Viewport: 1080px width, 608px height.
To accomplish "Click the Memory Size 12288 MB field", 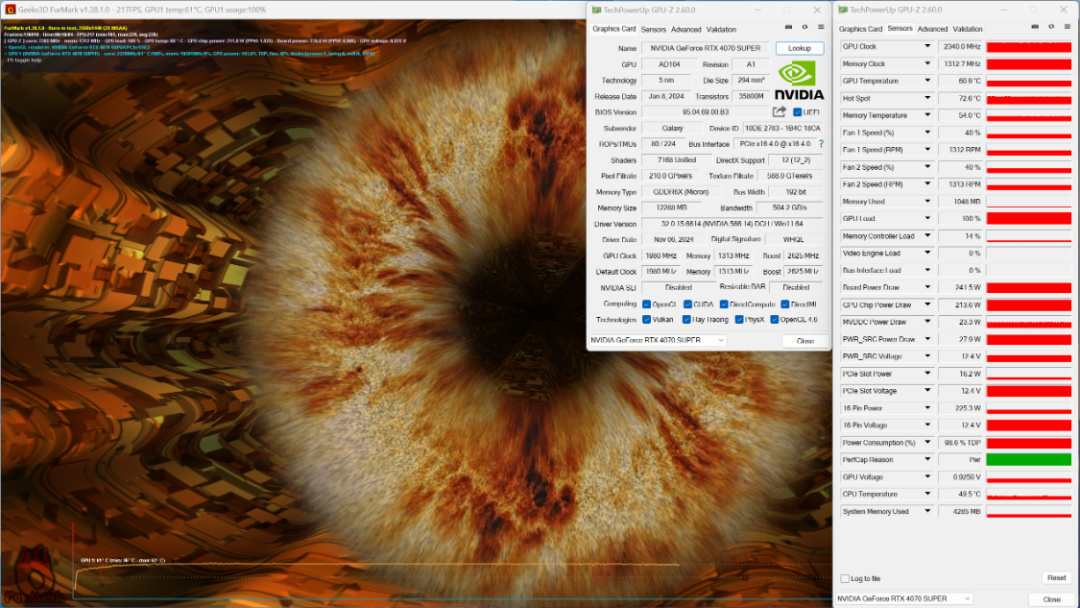I will (674, 207).
